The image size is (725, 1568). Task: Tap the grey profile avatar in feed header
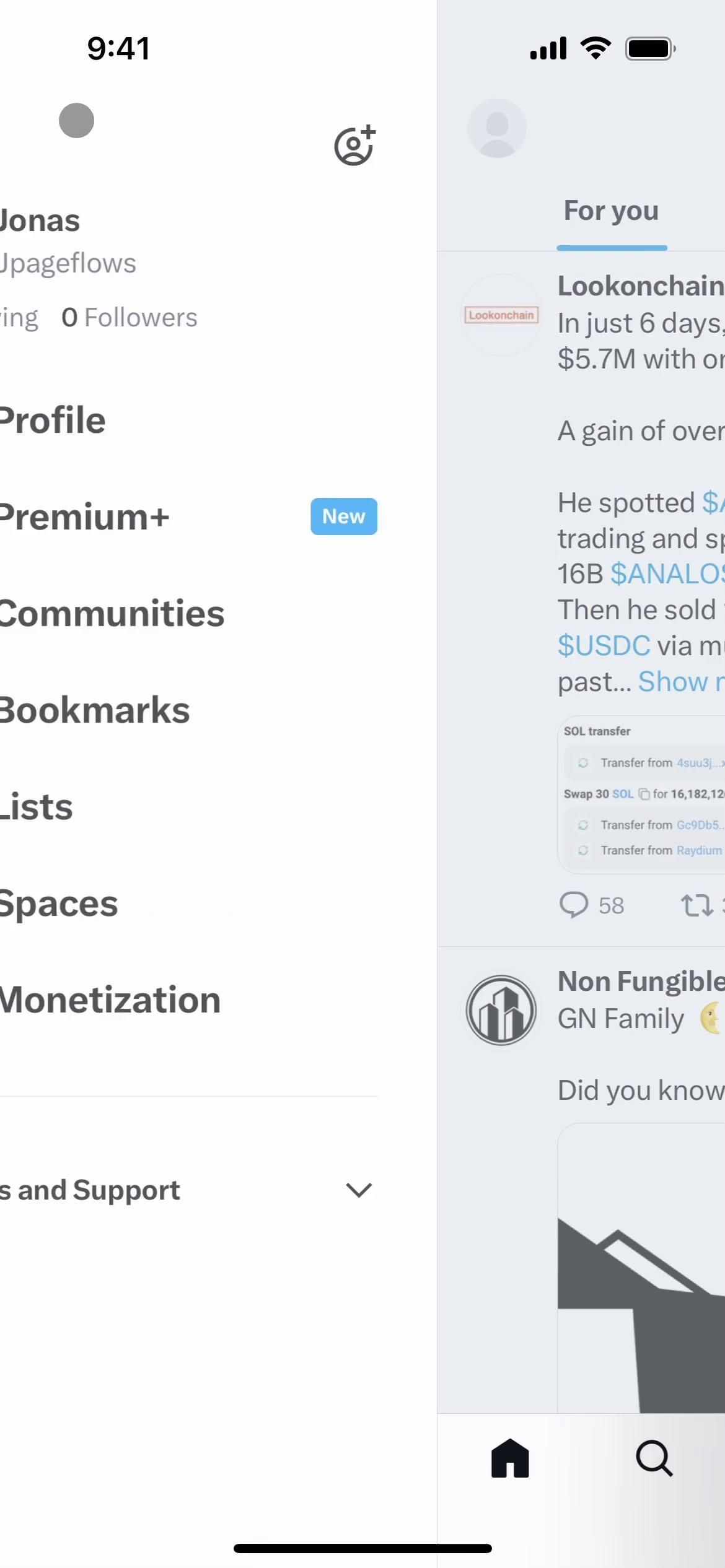point(497,128)
